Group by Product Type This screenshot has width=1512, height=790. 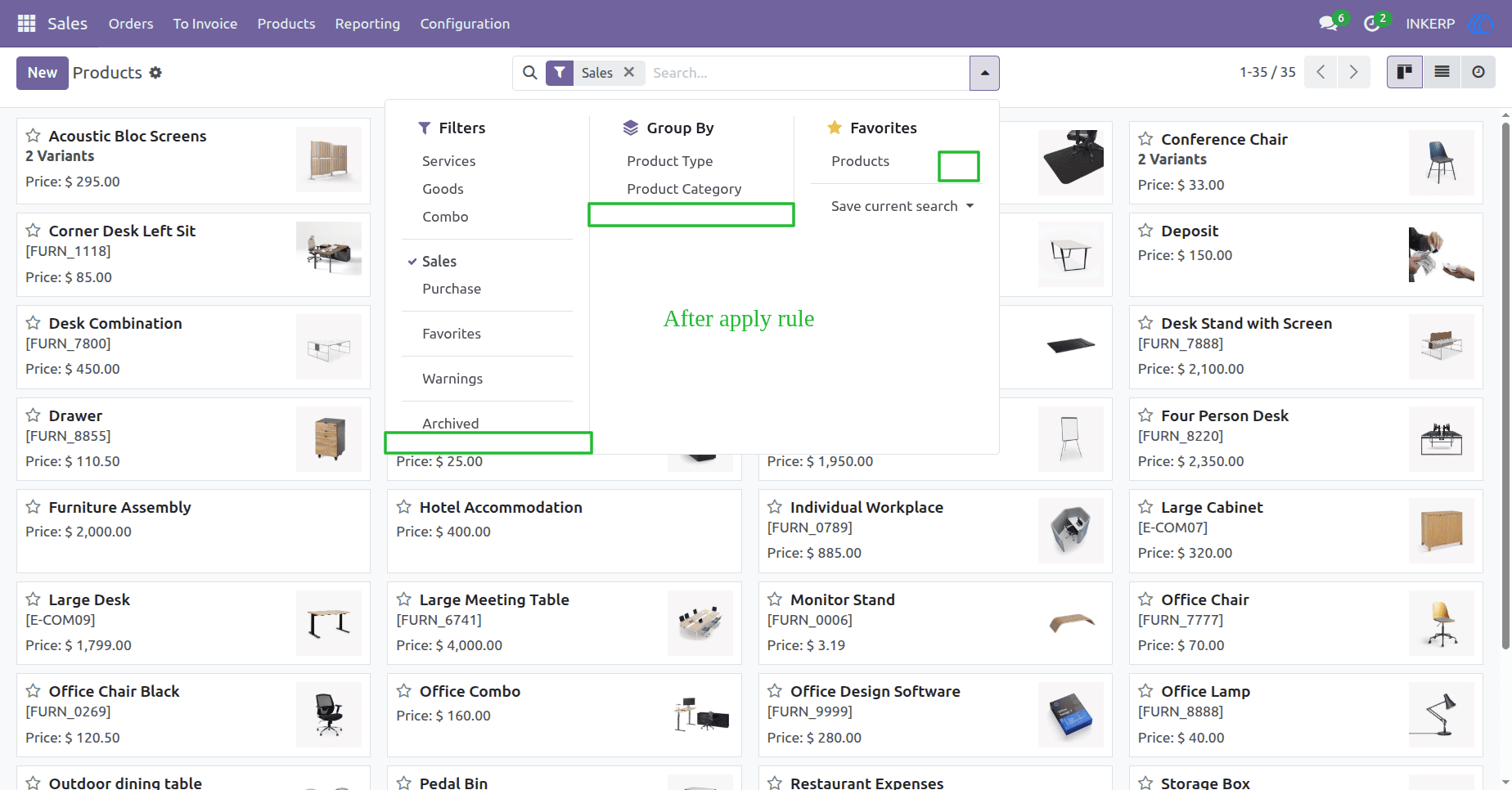669,161
